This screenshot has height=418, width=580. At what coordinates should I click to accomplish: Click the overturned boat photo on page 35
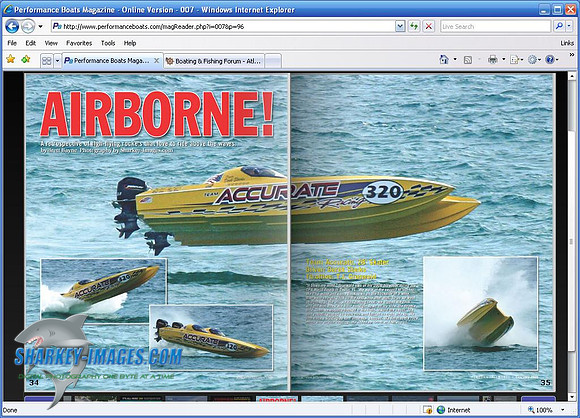[x=480, y=313]
